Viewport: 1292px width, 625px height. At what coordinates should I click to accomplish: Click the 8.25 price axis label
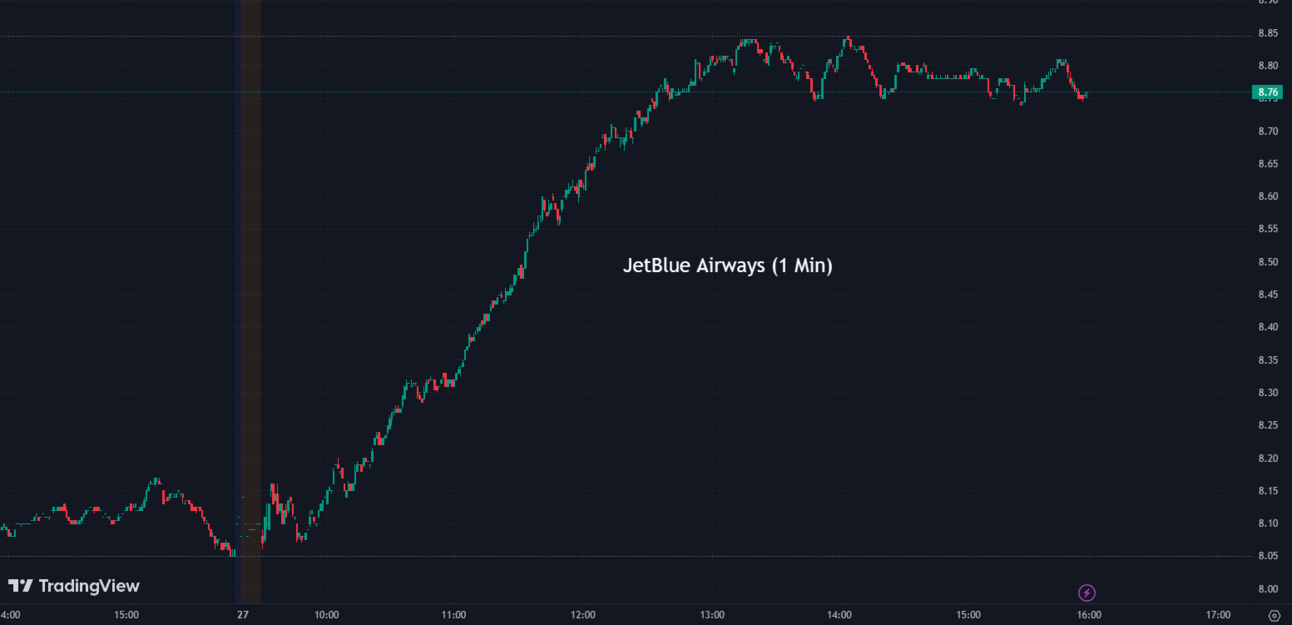click(x=1268, y=425)
